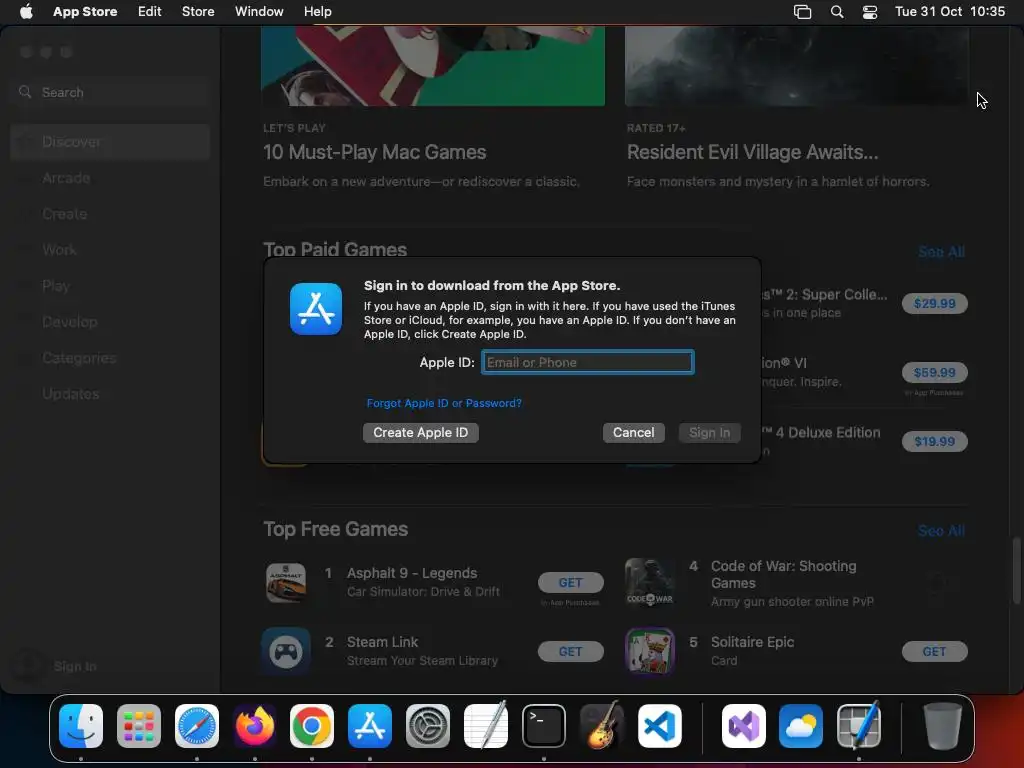Click 'Code of War: Shooting Games' title
The image size is (1024, 768).
point(783,574)
